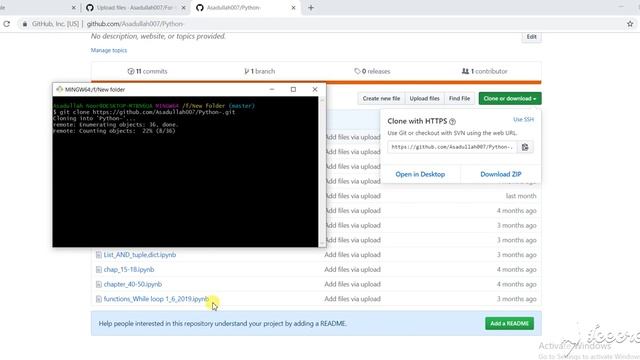Click Create new file button

click(381, 98)
